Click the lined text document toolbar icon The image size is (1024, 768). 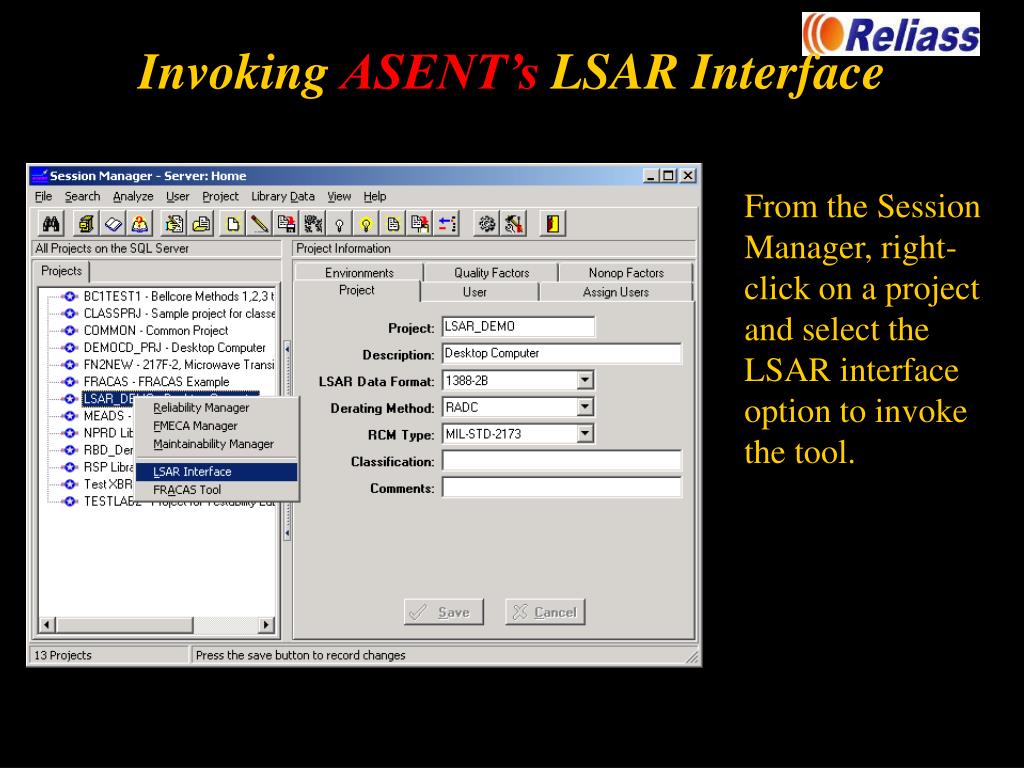[393, 224]
